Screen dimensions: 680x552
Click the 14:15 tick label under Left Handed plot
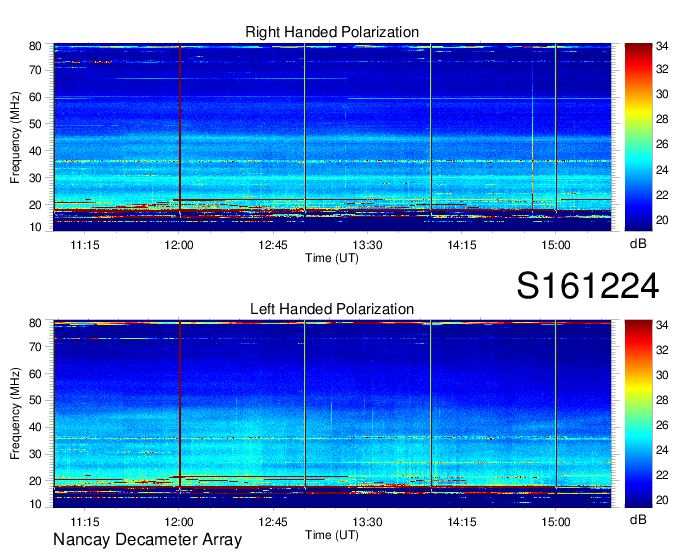[461, 522]
